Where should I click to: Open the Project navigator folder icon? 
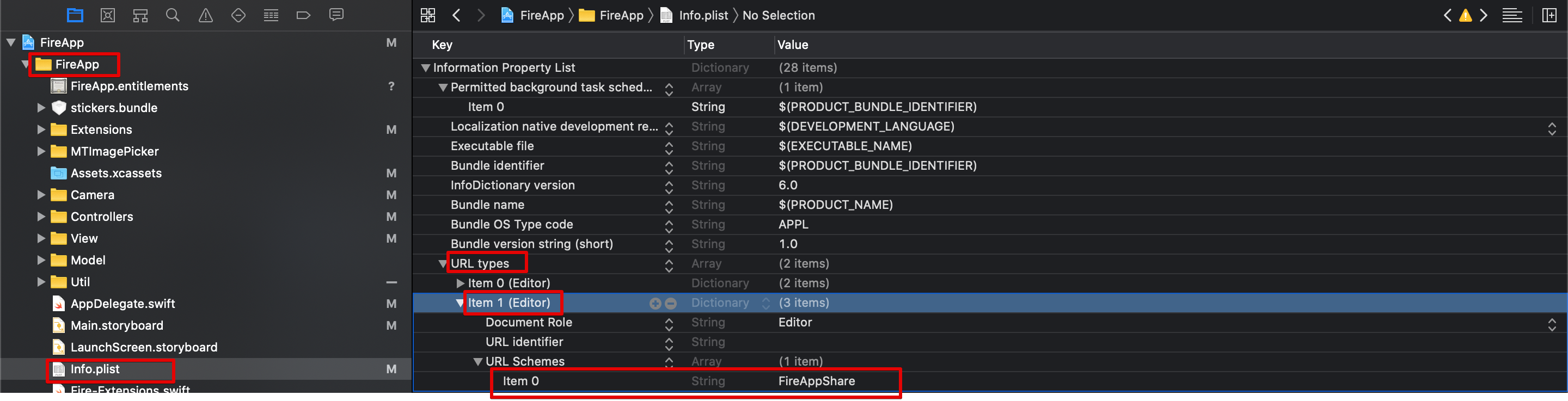pyautogui.click(x=75, y=15)
